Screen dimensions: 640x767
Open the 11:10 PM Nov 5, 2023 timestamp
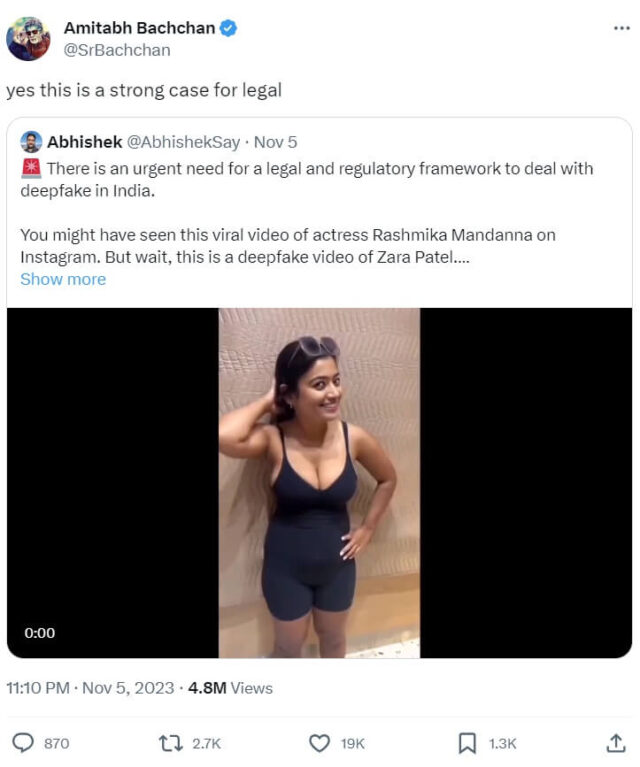click(x=90, y=688)
